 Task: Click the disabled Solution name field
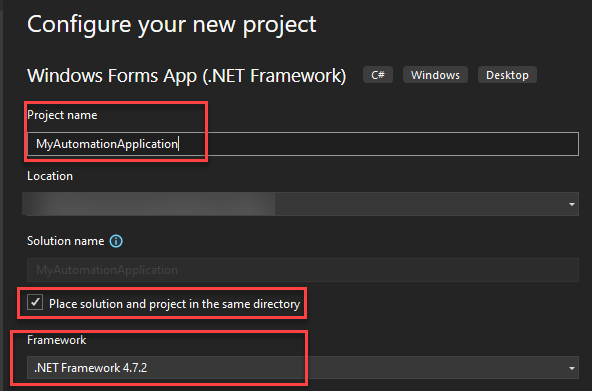pyautogui.click(x=303, y=270)
